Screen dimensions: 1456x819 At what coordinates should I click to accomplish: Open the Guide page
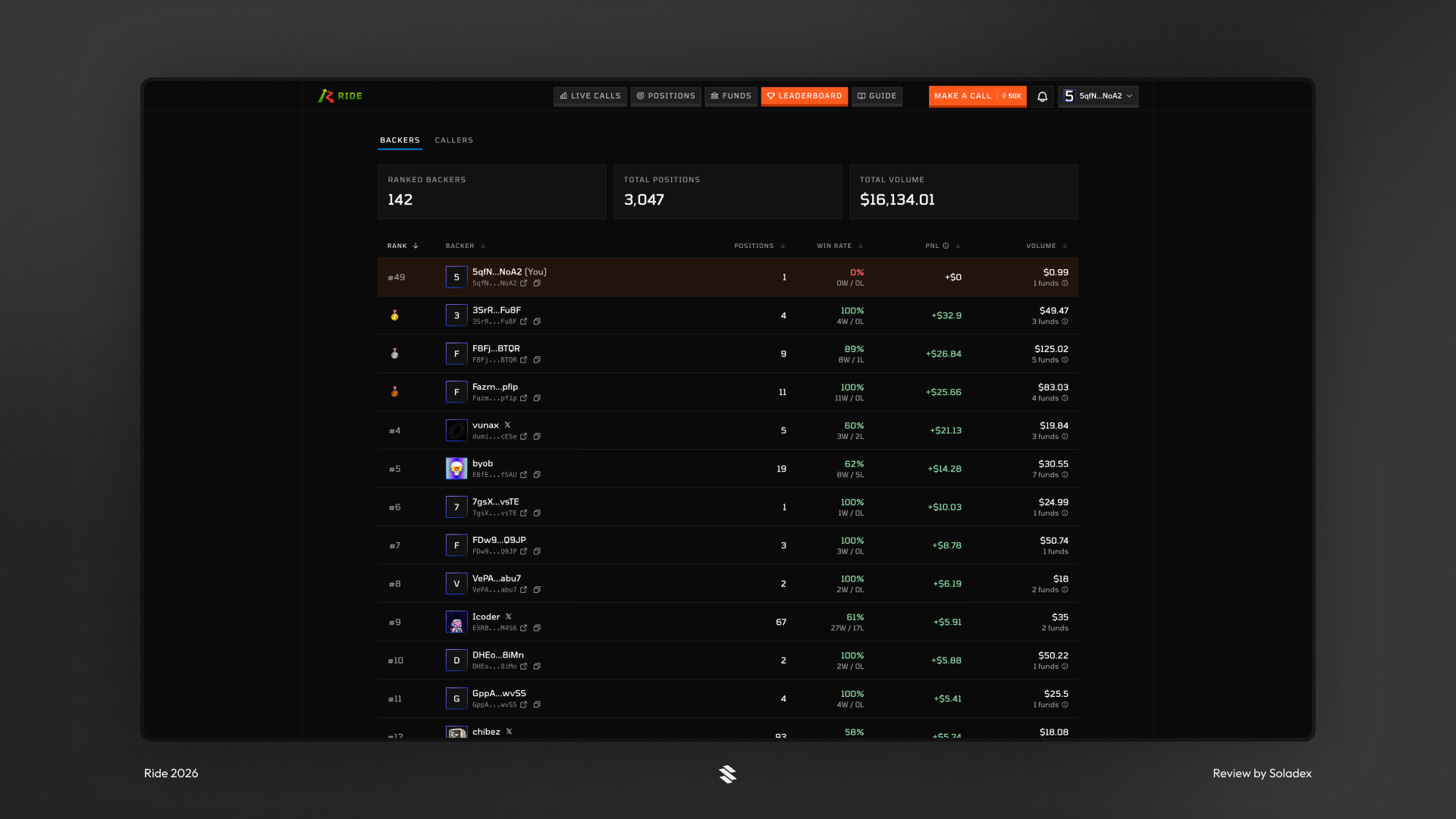pyautogui.click(x=877, y=96)
